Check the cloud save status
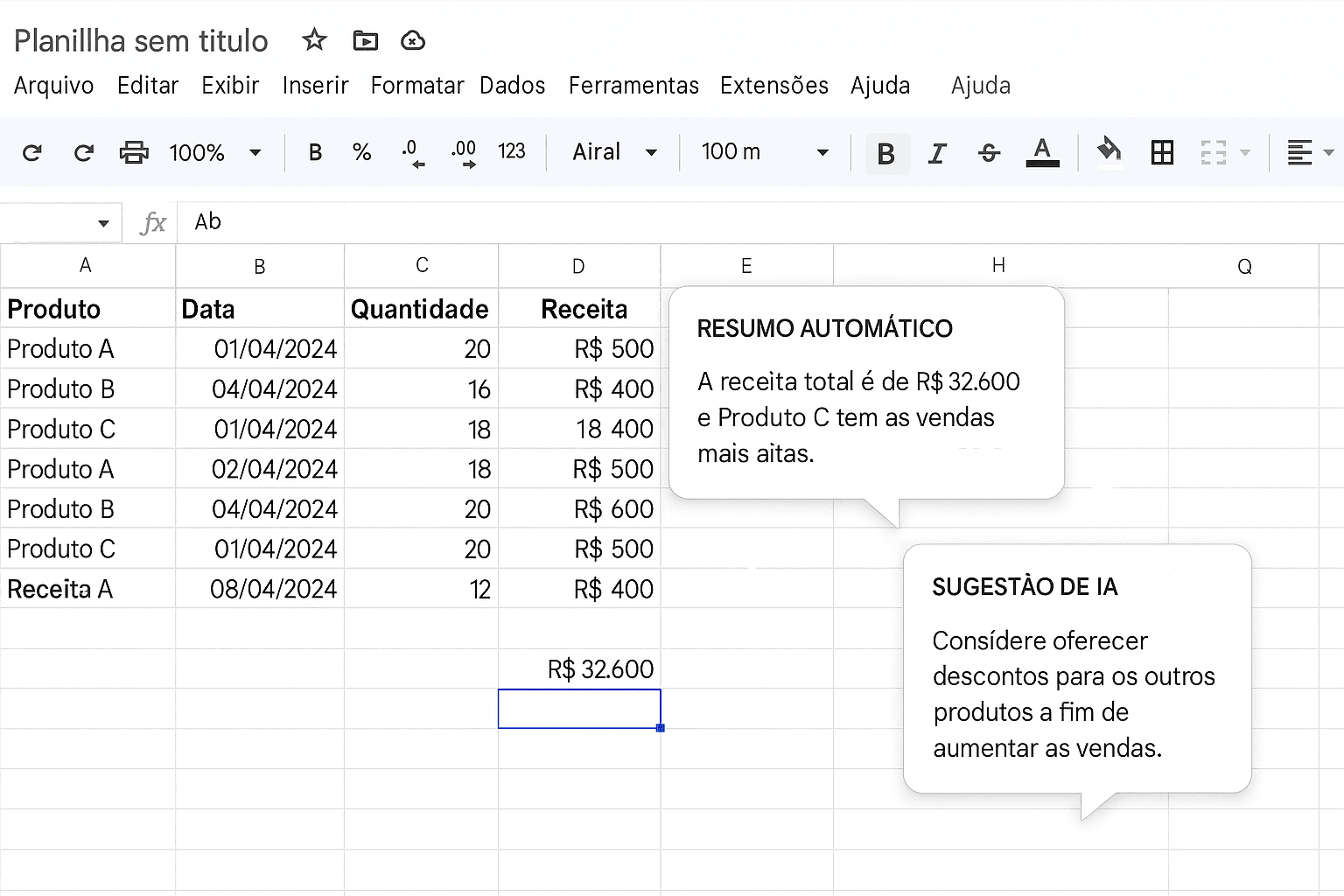 pyautogui.click(x=411, y=40)
